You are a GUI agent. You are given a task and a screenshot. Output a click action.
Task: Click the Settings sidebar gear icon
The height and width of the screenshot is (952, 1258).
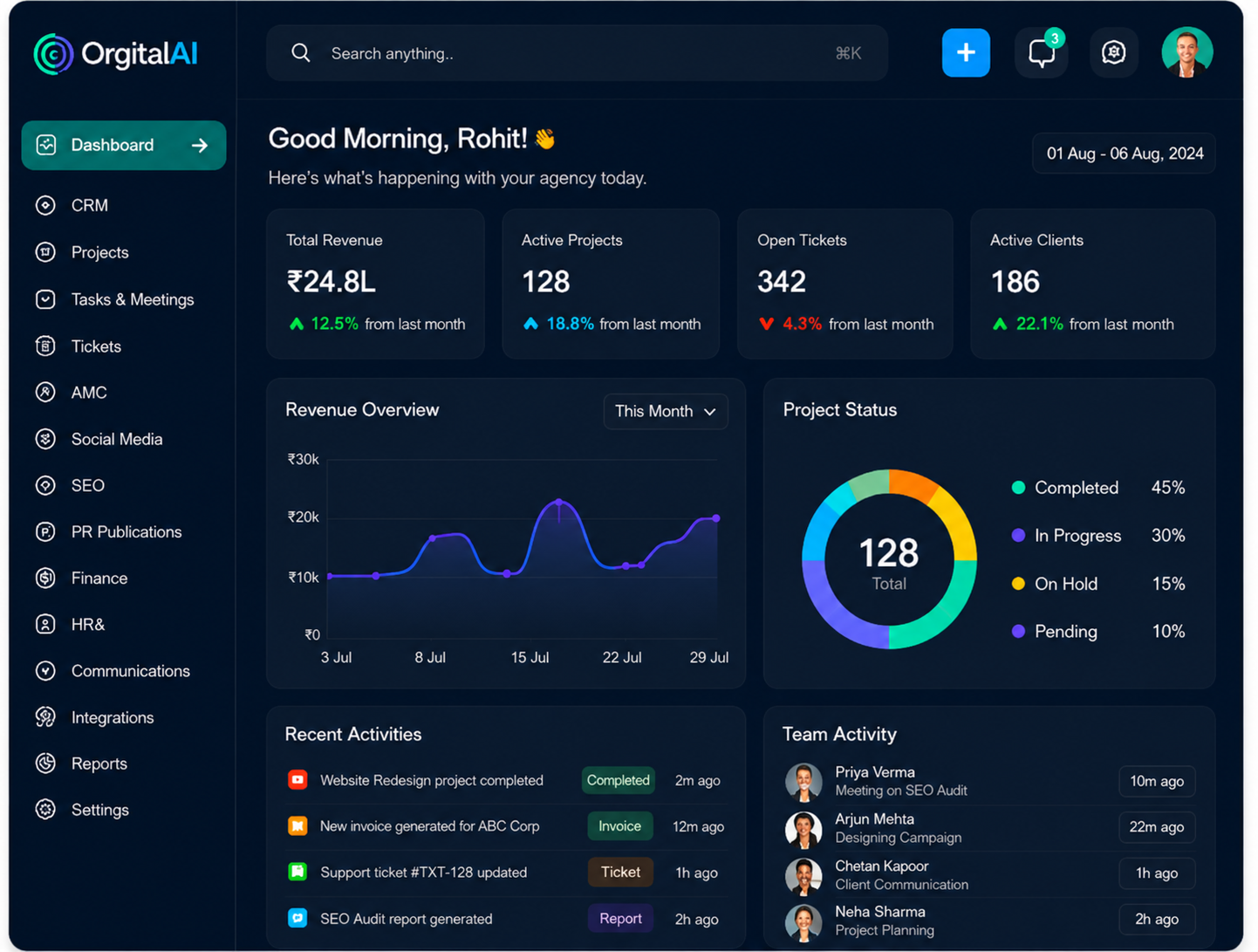(x=45, y=810)
